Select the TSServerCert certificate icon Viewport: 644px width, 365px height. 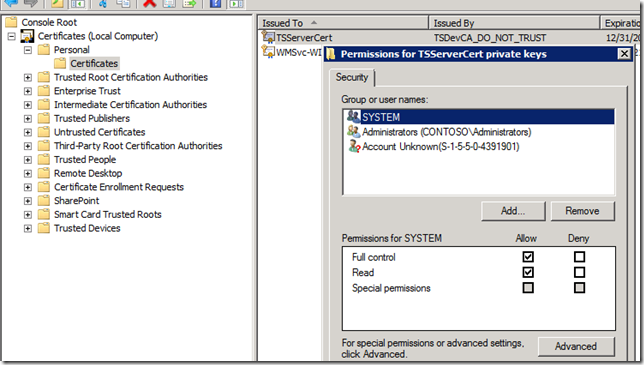point(268,37)
